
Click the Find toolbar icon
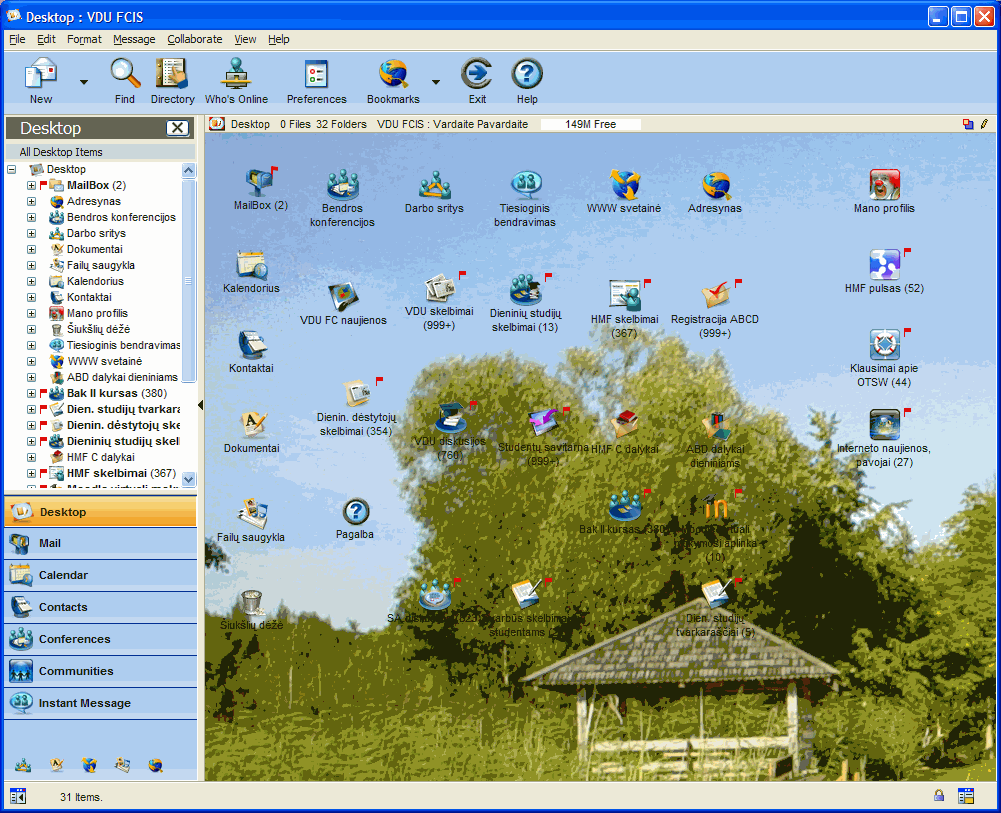(x=125, y=76)
